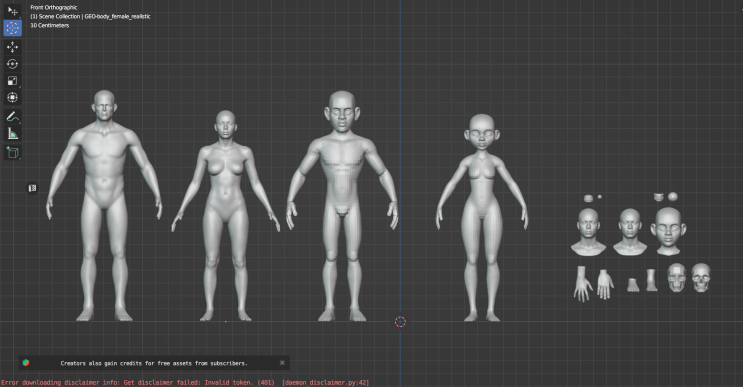Select the hand model showing its palm
Viewport: 743px width, 387px height.
tap(605, 284)
